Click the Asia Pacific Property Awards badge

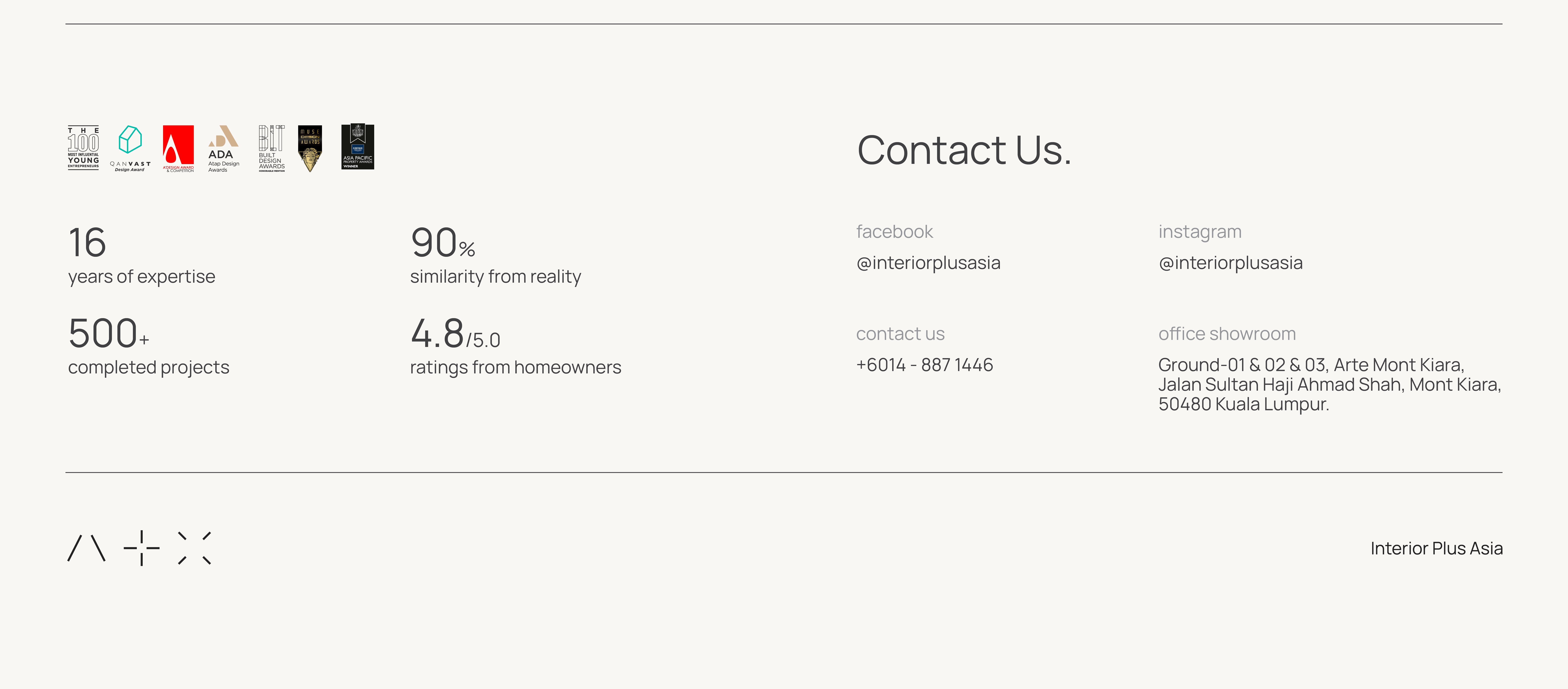click(x=358, y=147)
